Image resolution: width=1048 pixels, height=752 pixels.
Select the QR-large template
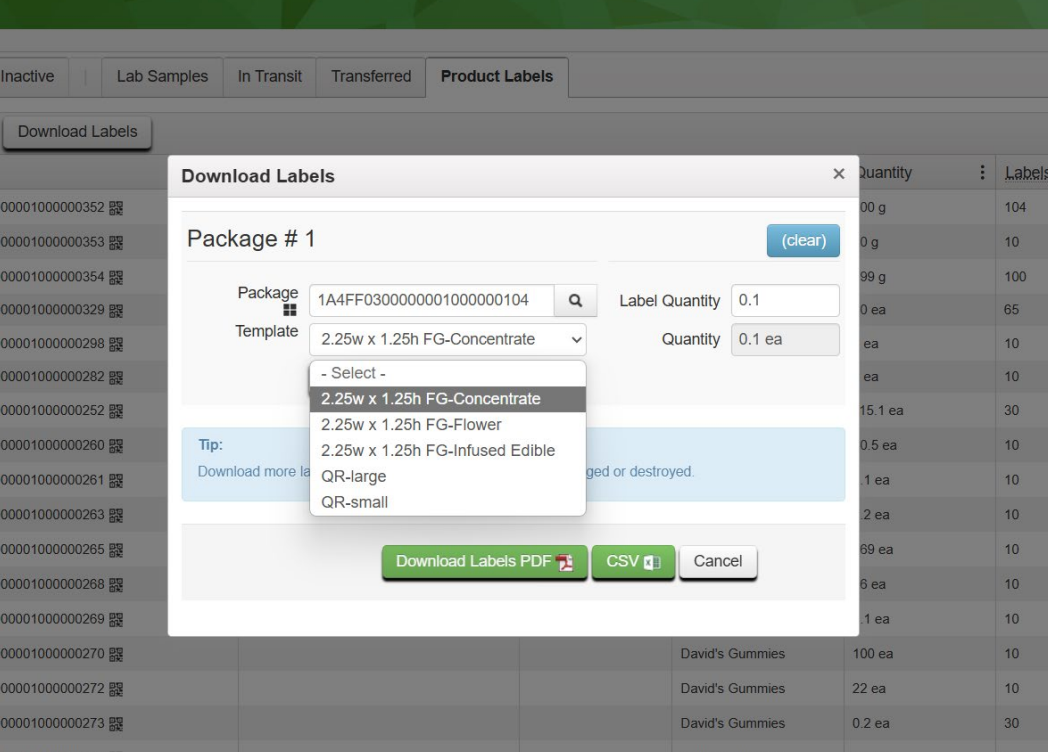tap(448, 477)
